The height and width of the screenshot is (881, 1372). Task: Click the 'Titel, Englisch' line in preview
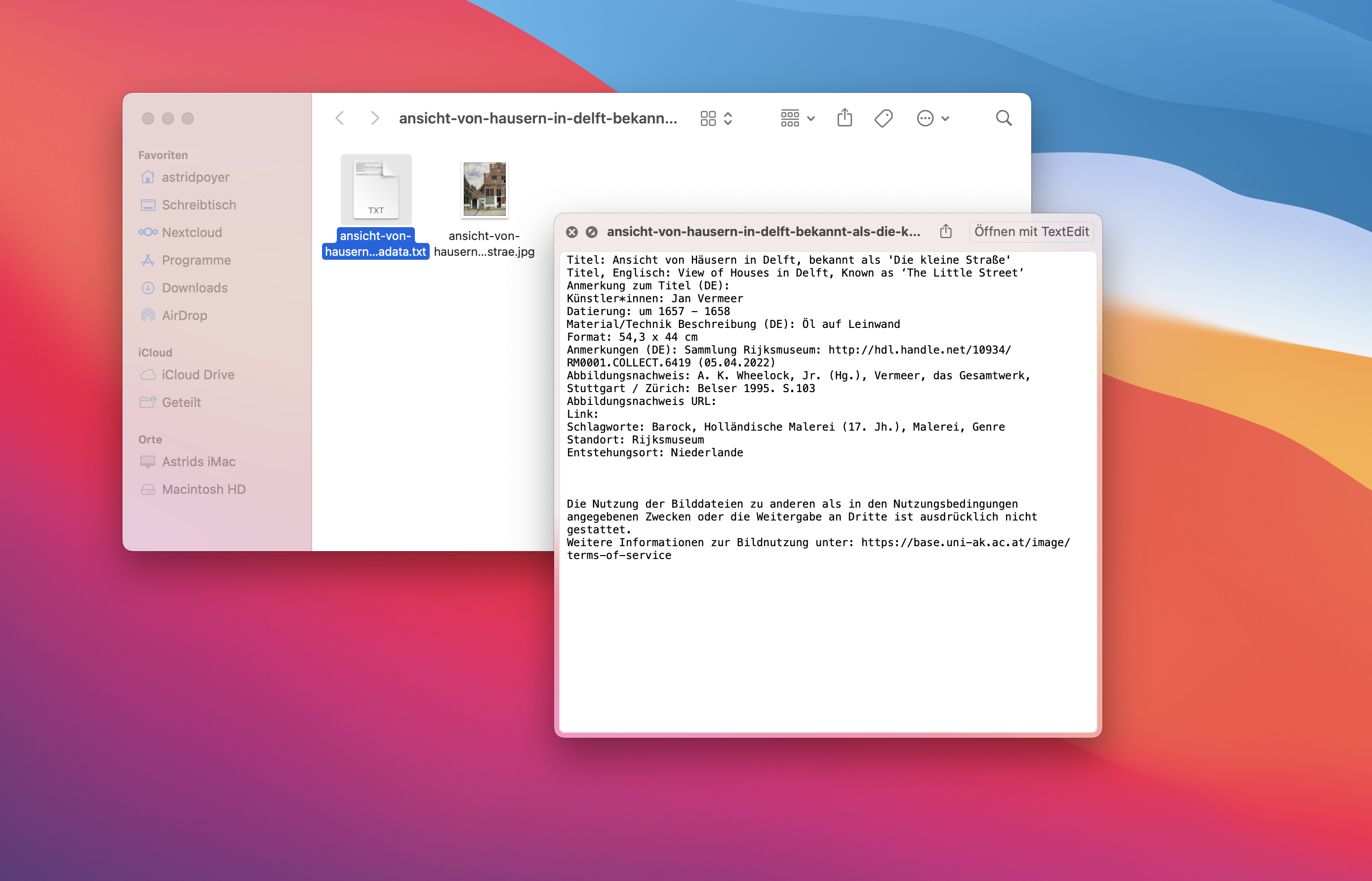coord(795,274)
